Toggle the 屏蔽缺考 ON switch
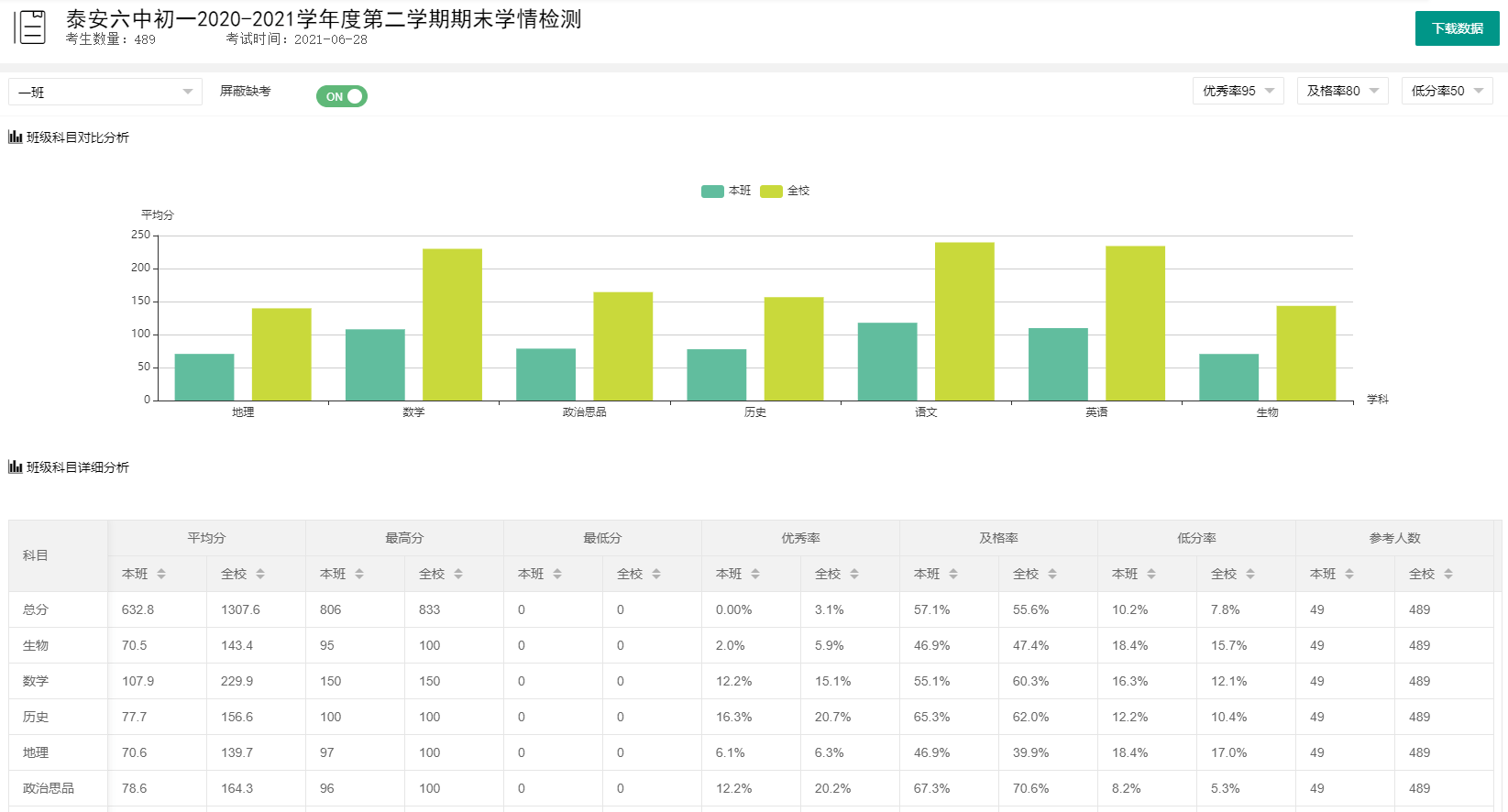The height and width of the screenshot is (812, 1508). (x=342, y=96)
